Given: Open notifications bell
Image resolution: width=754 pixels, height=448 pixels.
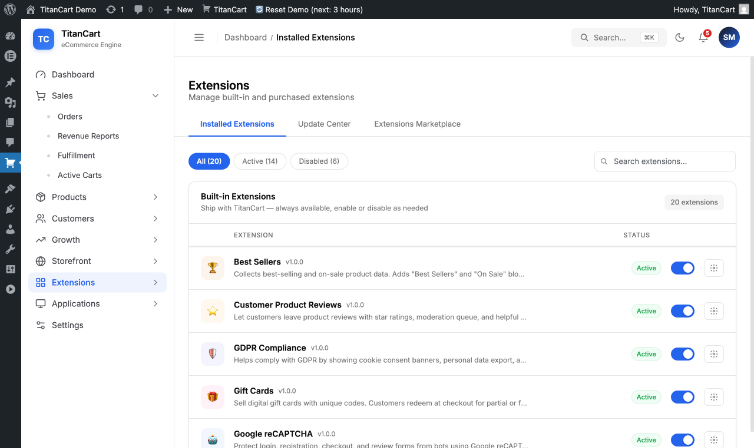Looking at the screenshot, I should [x=704, y=37].
